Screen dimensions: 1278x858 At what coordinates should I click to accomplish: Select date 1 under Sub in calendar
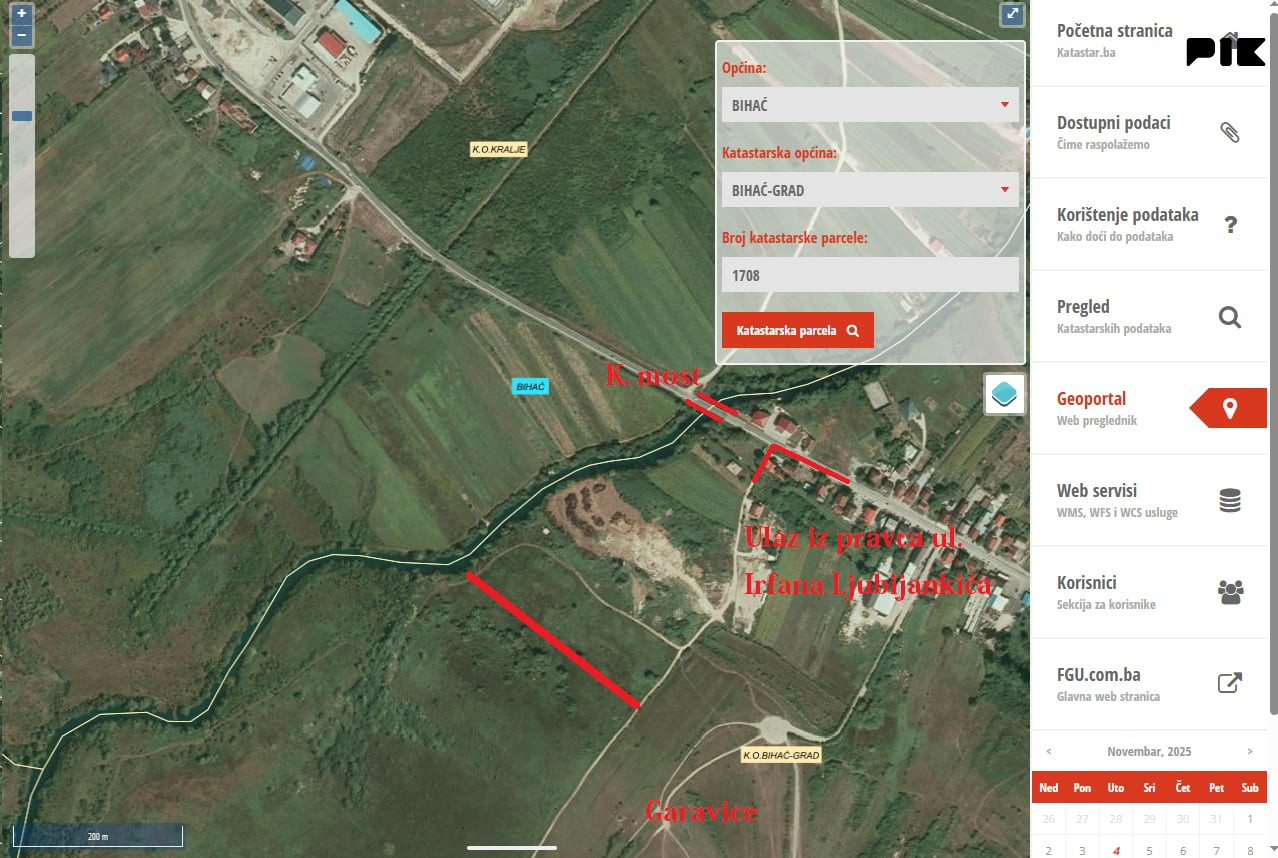pyautogui.click(x=1250, y=819)
